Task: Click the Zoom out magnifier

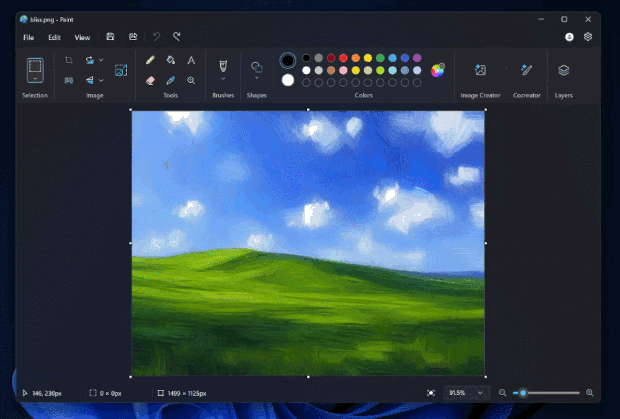Action: click(502, 393)
